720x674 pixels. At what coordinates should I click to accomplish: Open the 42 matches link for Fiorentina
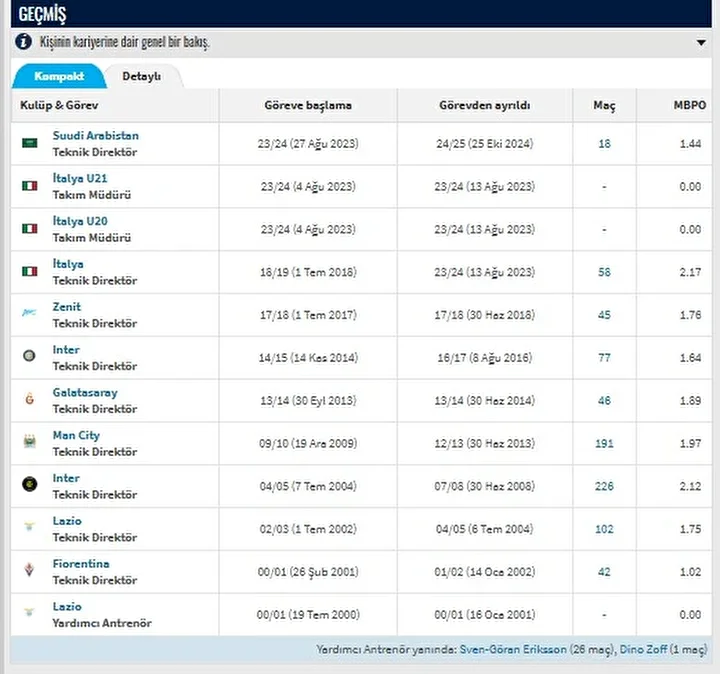(x=604, y=572)
